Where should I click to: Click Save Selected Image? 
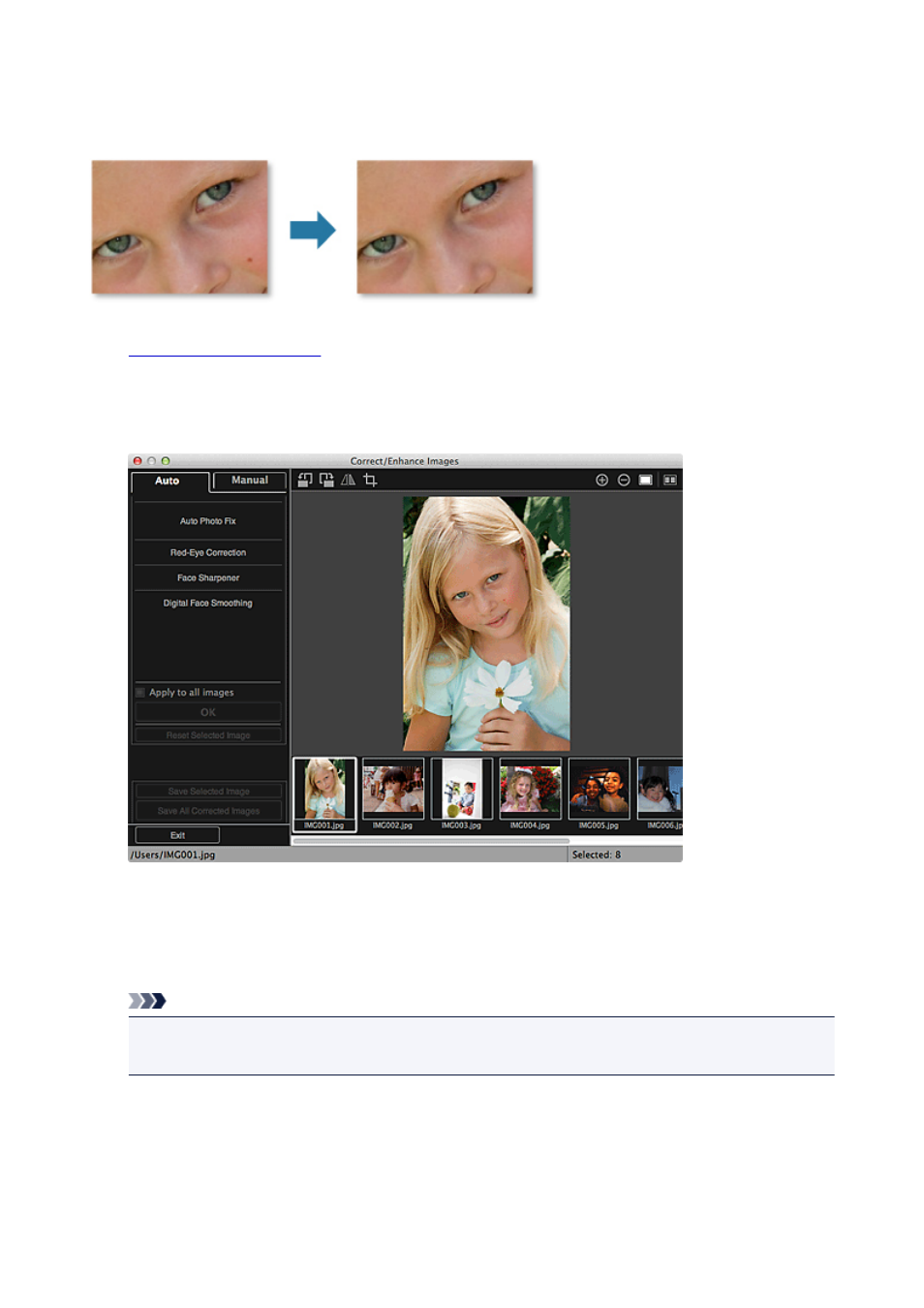208,792
